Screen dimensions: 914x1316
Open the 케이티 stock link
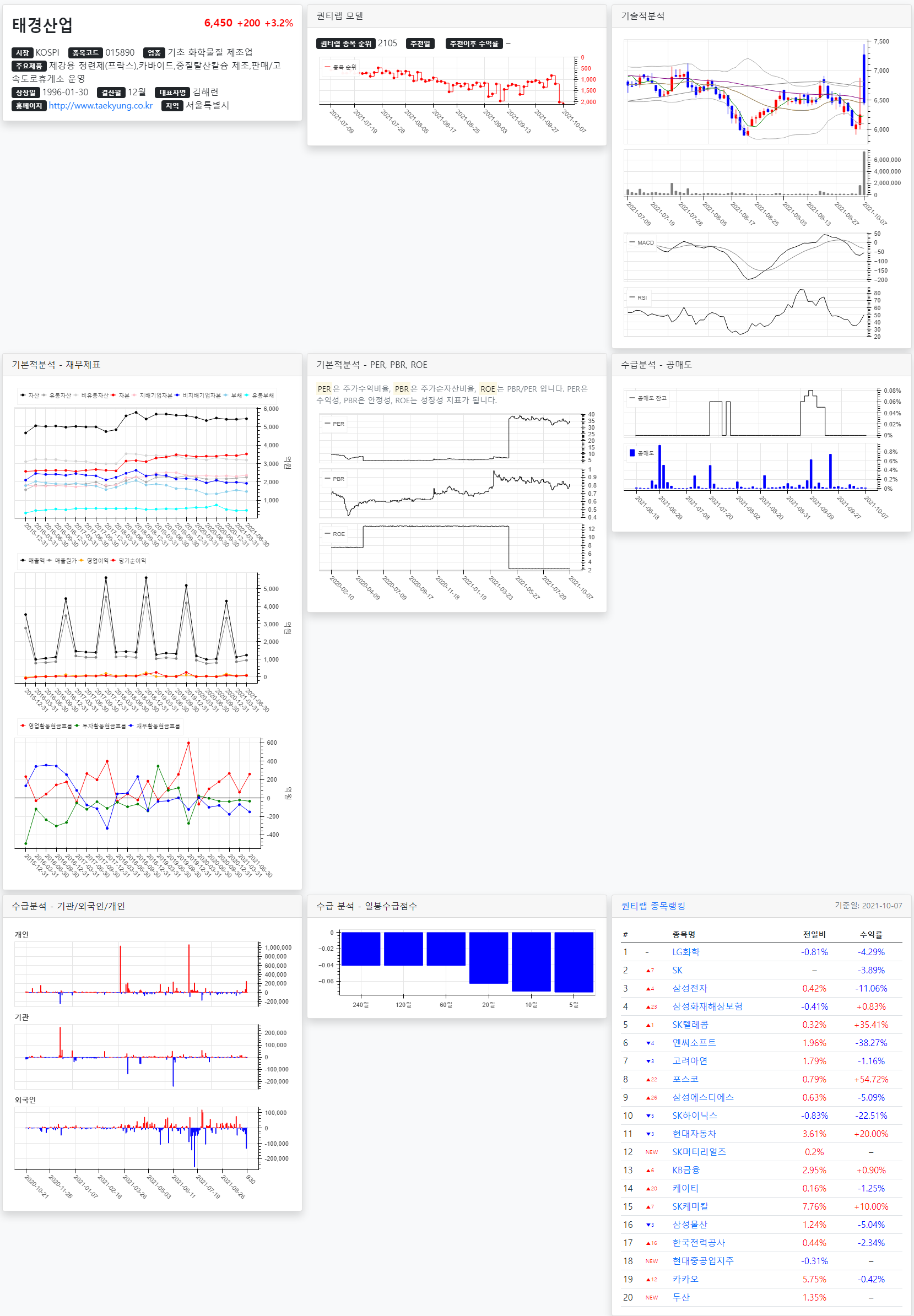point(685,1188)
